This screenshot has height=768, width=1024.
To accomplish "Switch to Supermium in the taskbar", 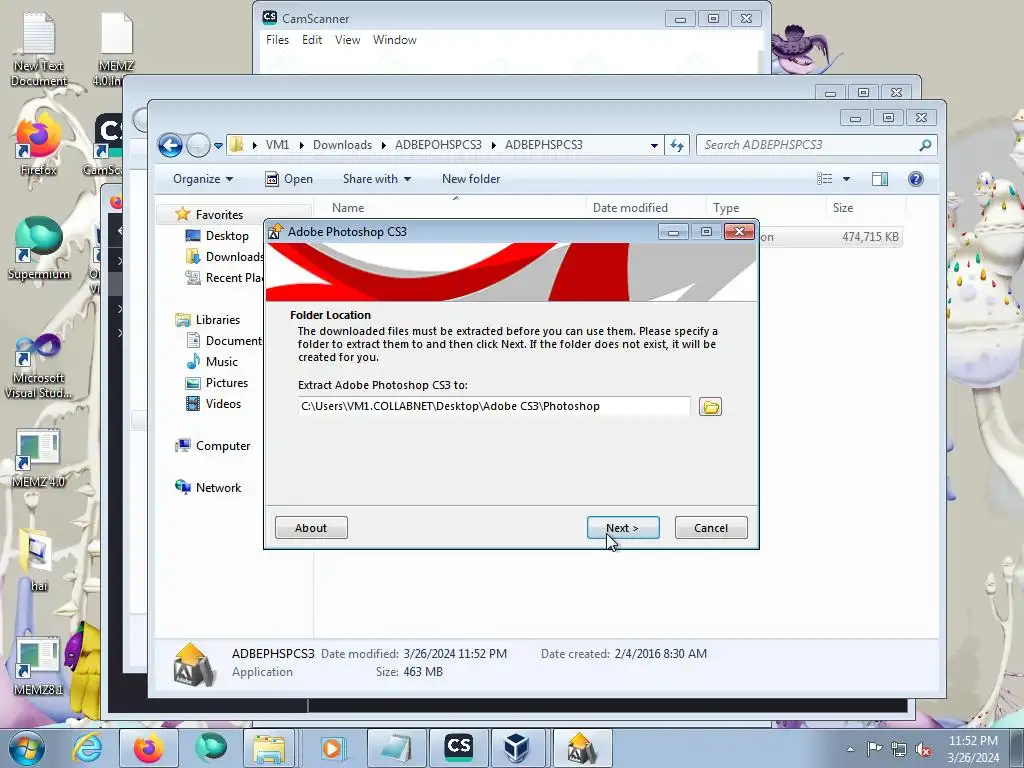I will click(x=210, y=748).
